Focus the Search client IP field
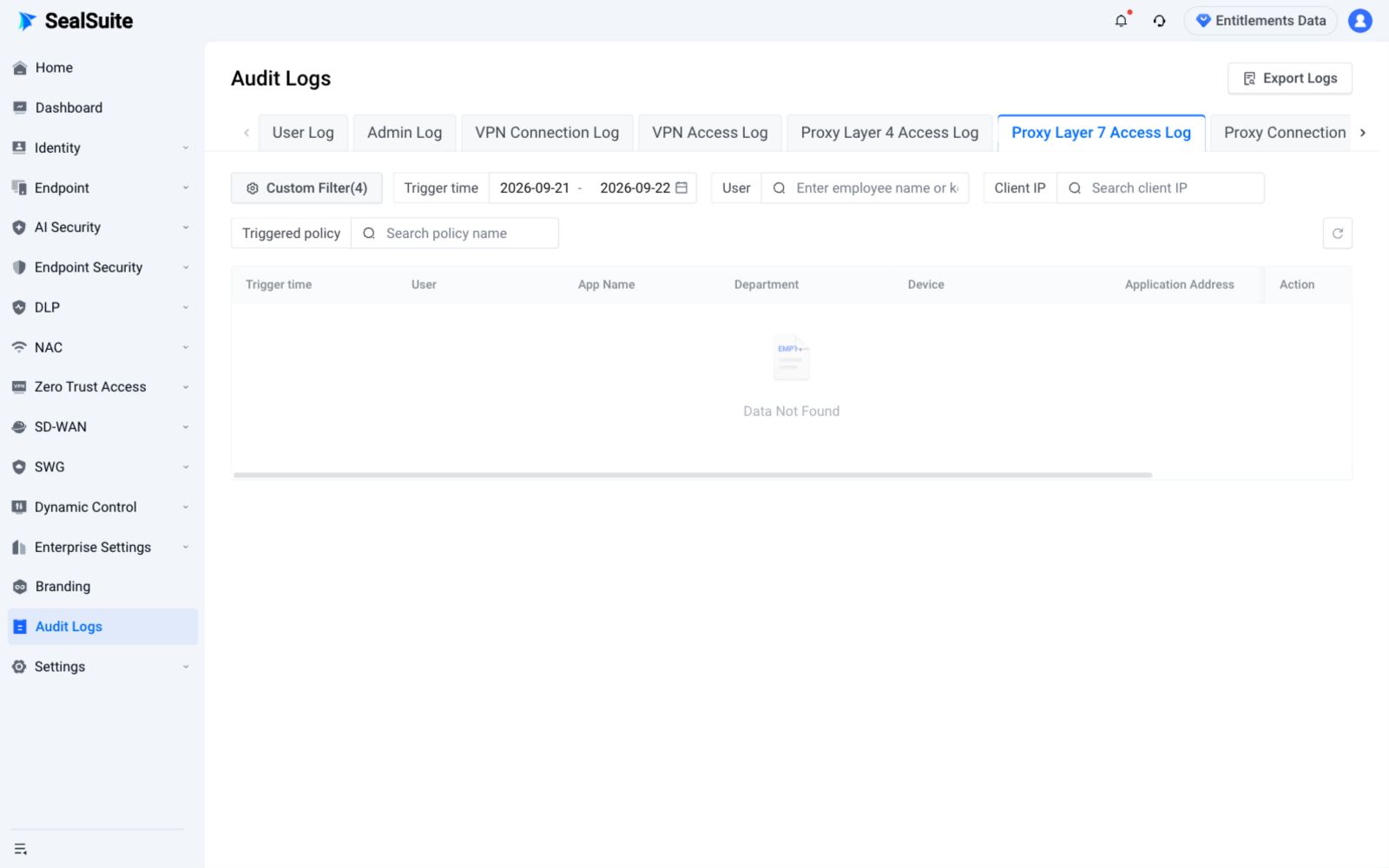Screen dimensions: 1389x868 tap(1160, 187)
